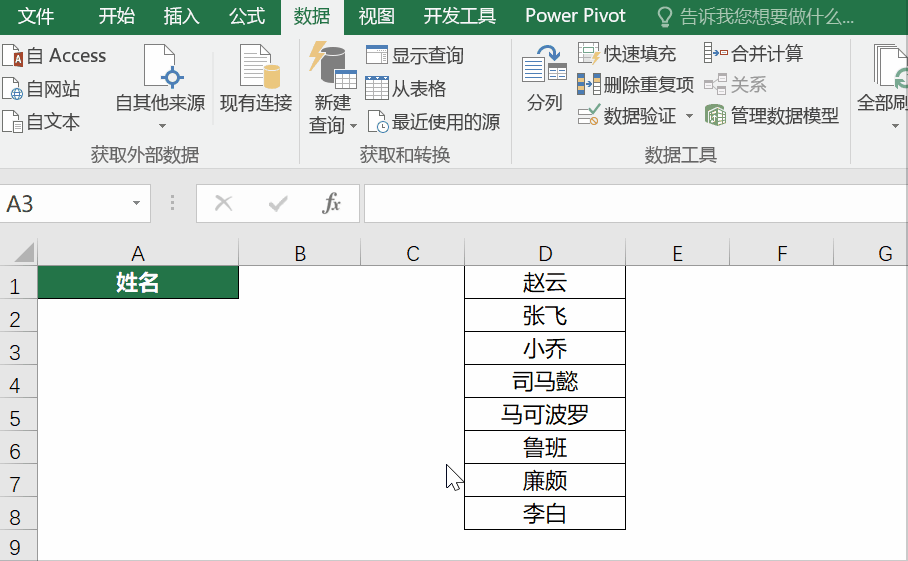Click the formula bar input area
This screenshot has height=561, width=908.
pos(635,204)
